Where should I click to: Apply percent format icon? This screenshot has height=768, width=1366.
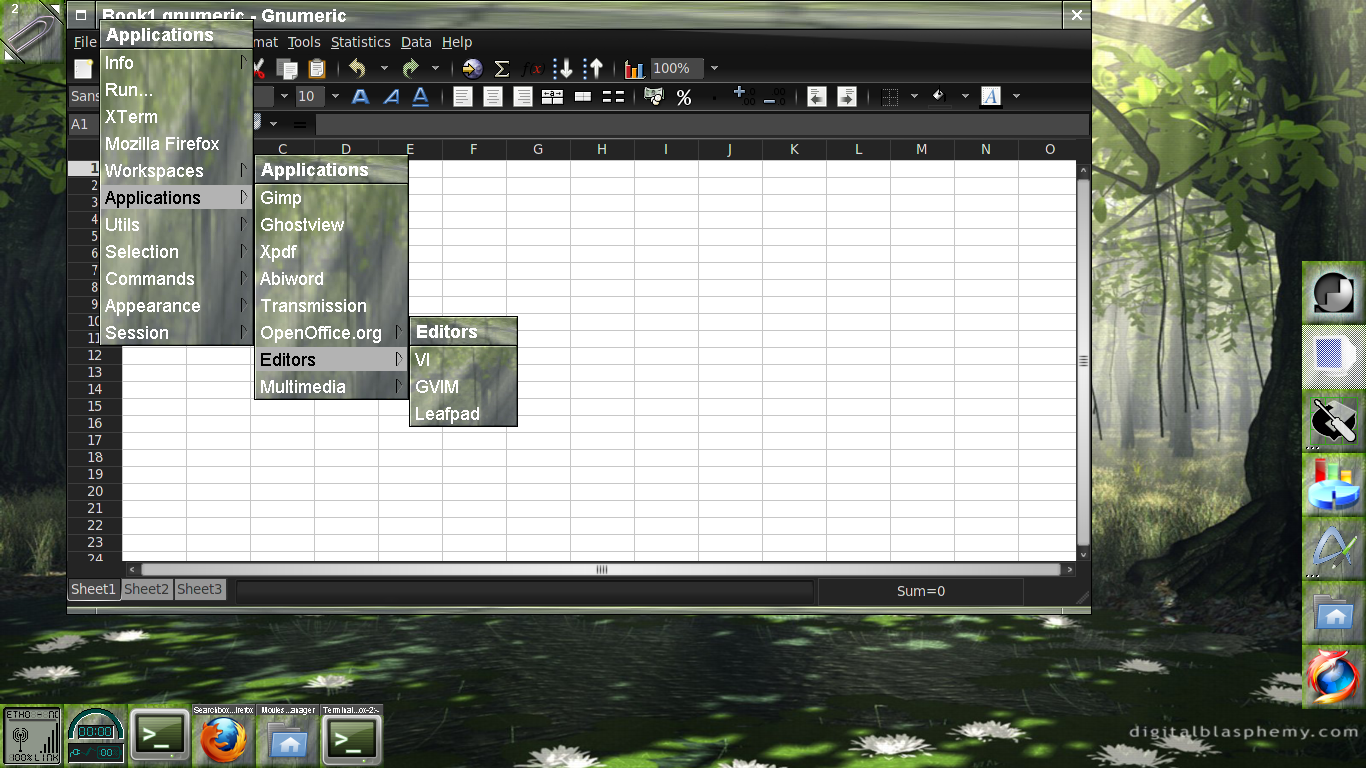point(684,97)
